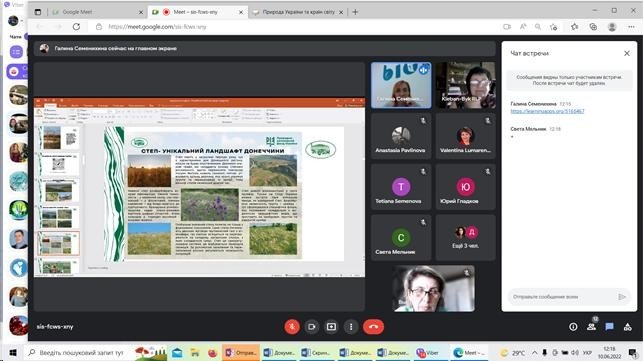Screen dimensions: 643x361
Task: Open the learningapps link in chat
Action: coord(547,111)
